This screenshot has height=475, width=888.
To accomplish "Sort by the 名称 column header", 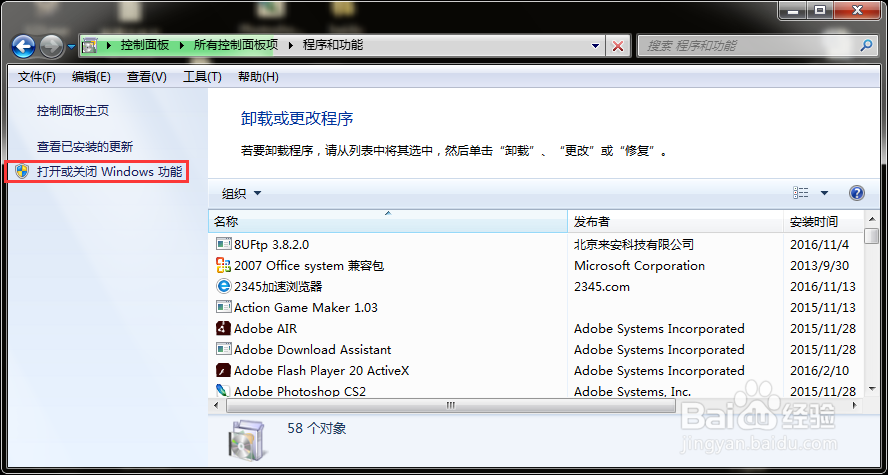I will point(388,221).
